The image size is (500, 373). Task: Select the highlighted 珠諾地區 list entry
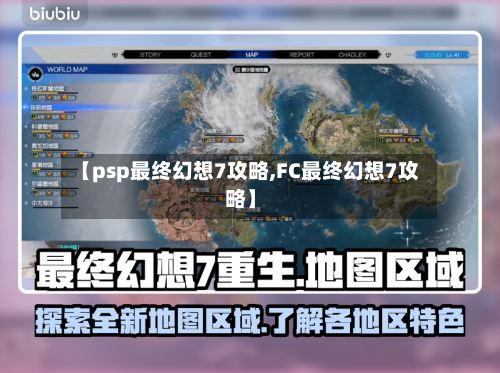click(x=42, y=107)
